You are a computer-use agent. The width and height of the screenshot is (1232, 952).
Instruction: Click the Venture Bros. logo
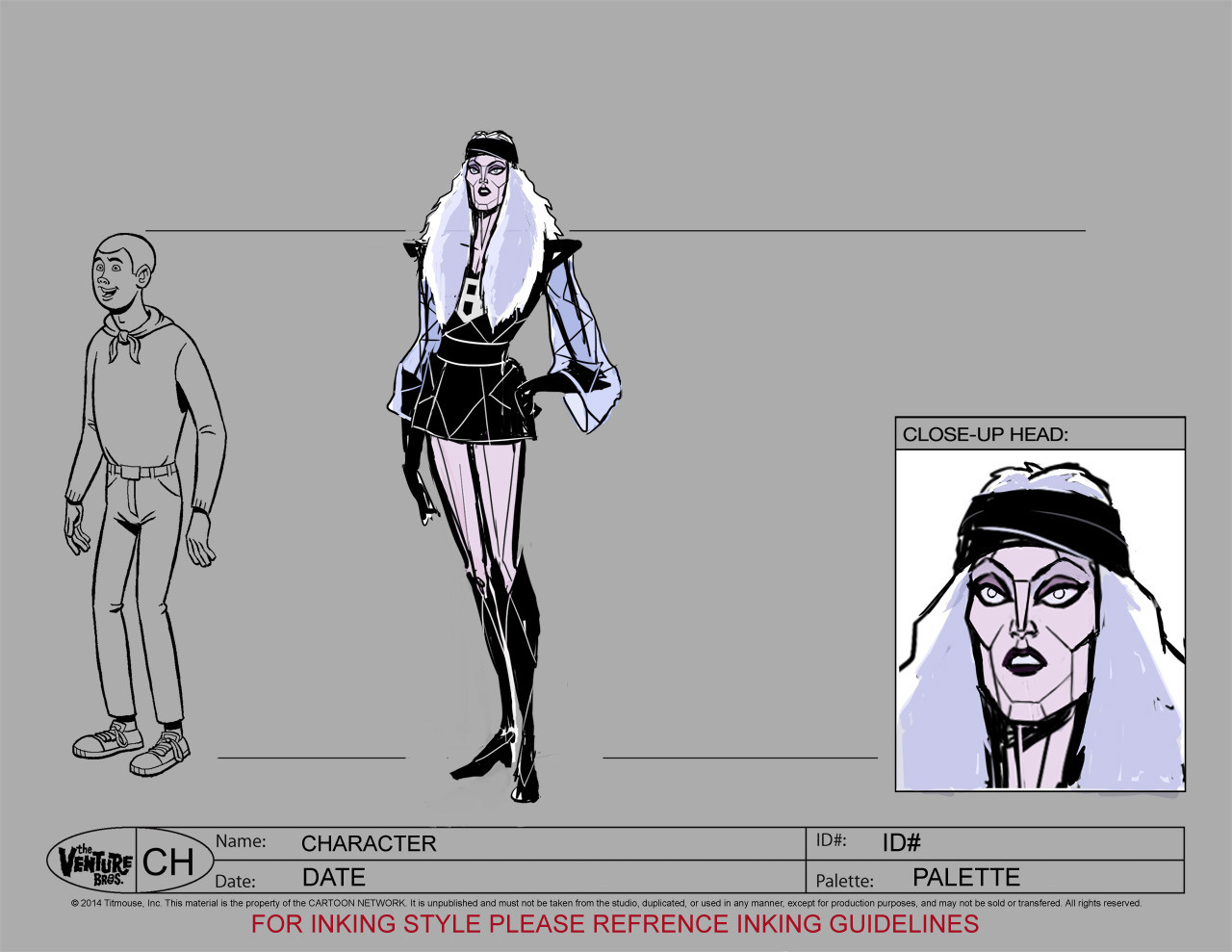[93, 861]
